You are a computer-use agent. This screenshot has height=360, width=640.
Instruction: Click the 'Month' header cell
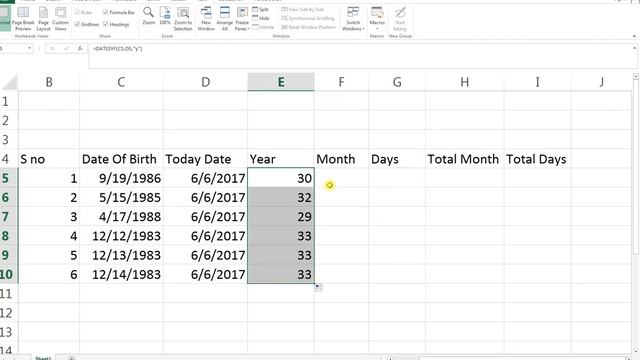[341, 159]
